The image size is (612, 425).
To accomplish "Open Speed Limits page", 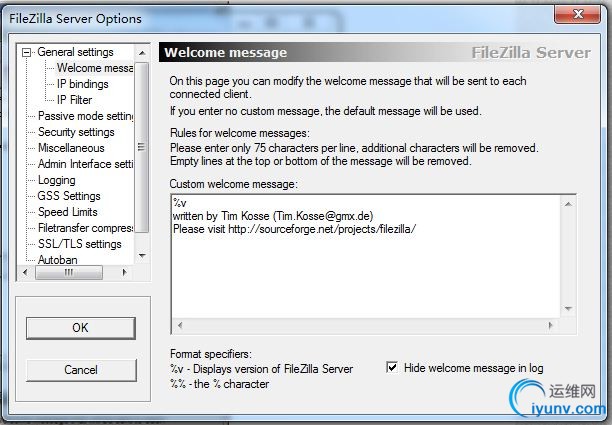I will [68, 212].
